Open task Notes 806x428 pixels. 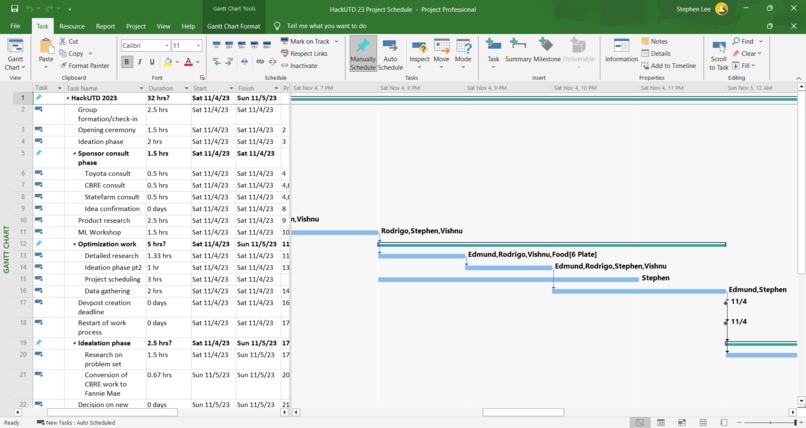pos(654,41)
